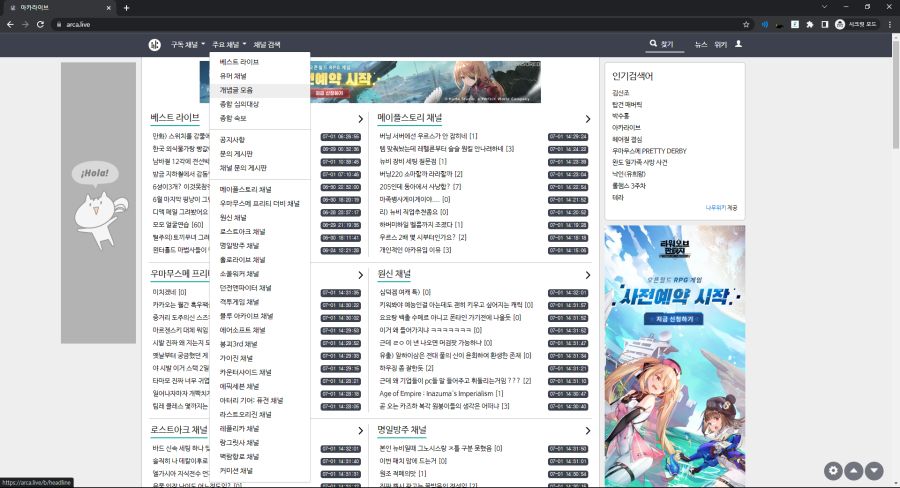Open 로스트아크 채널 section arrow
The image size is (900, 488).
coord(360,431)
